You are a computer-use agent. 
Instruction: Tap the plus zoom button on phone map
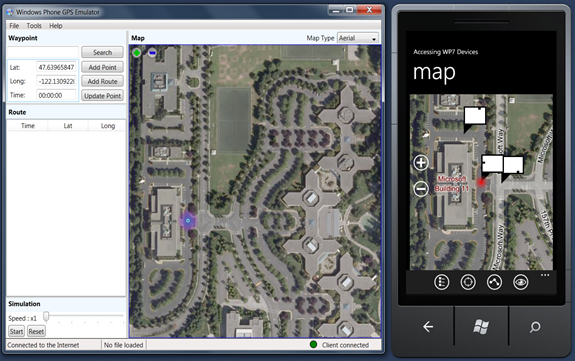(x=421, y=163)
